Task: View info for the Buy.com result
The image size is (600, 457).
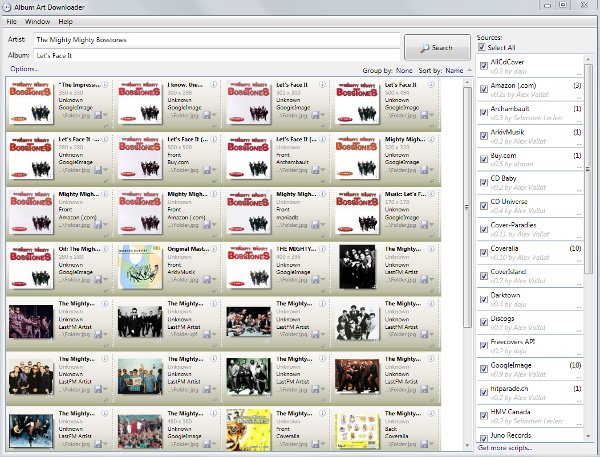Action: click(214, 139)
